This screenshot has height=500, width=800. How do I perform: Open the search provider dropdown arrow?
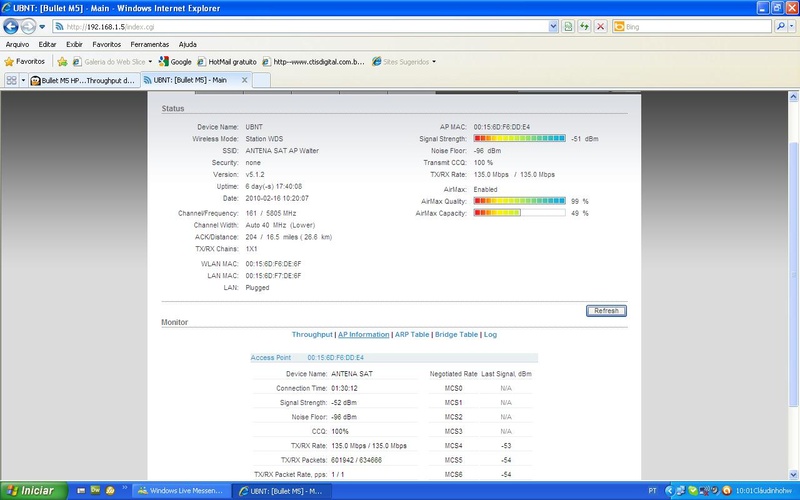[792, 27]
